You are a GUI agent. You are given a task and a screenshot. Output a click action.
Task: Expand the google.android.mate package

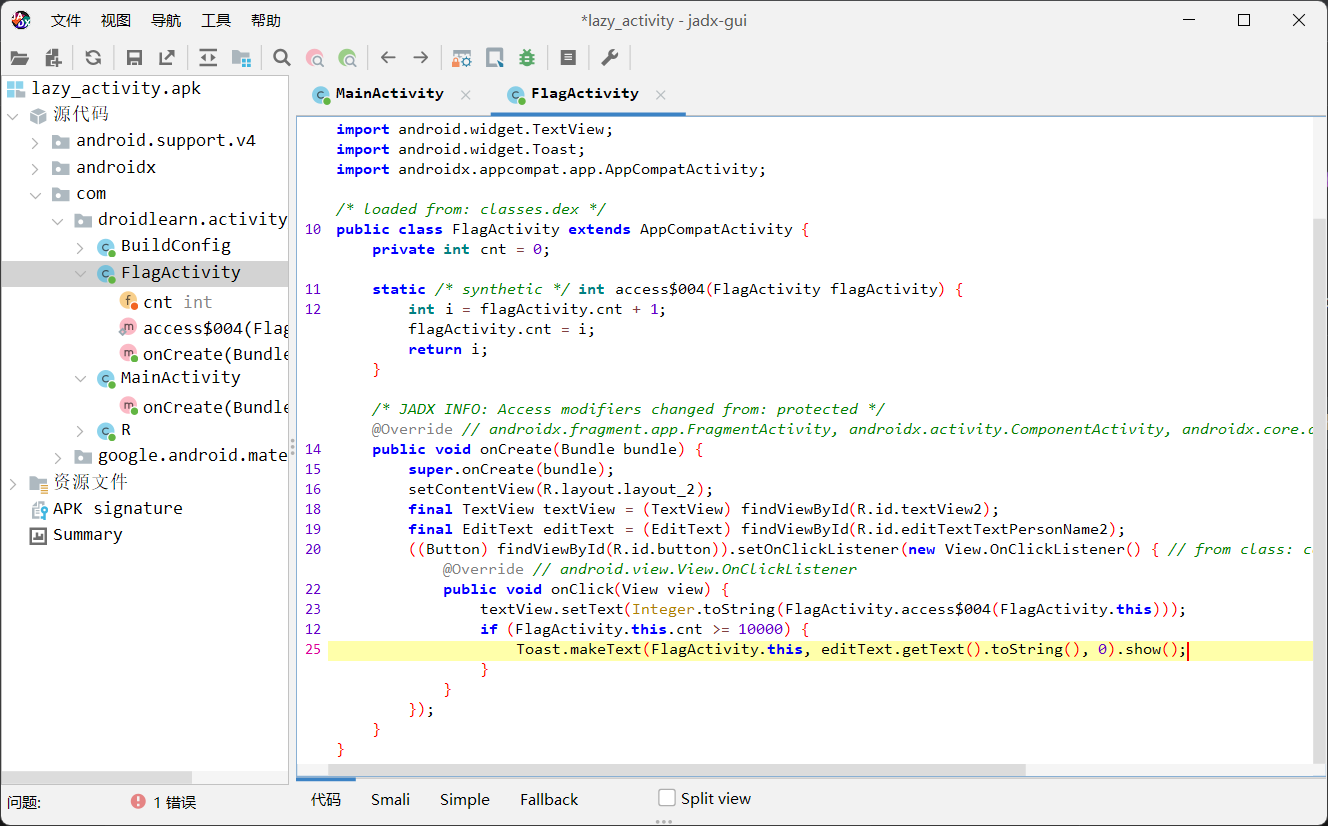(x=57, y=457)
